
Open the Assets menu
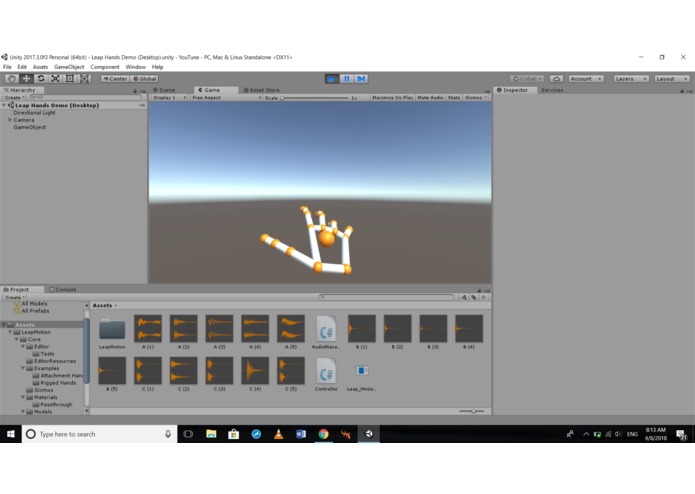click(40, 67)
